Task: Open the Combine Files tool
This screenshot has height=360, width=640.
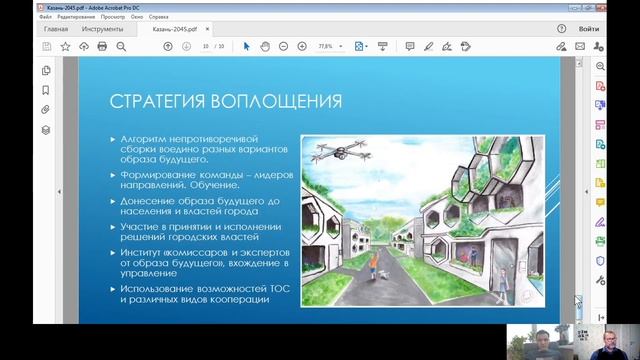Action: tap(600, 105)
